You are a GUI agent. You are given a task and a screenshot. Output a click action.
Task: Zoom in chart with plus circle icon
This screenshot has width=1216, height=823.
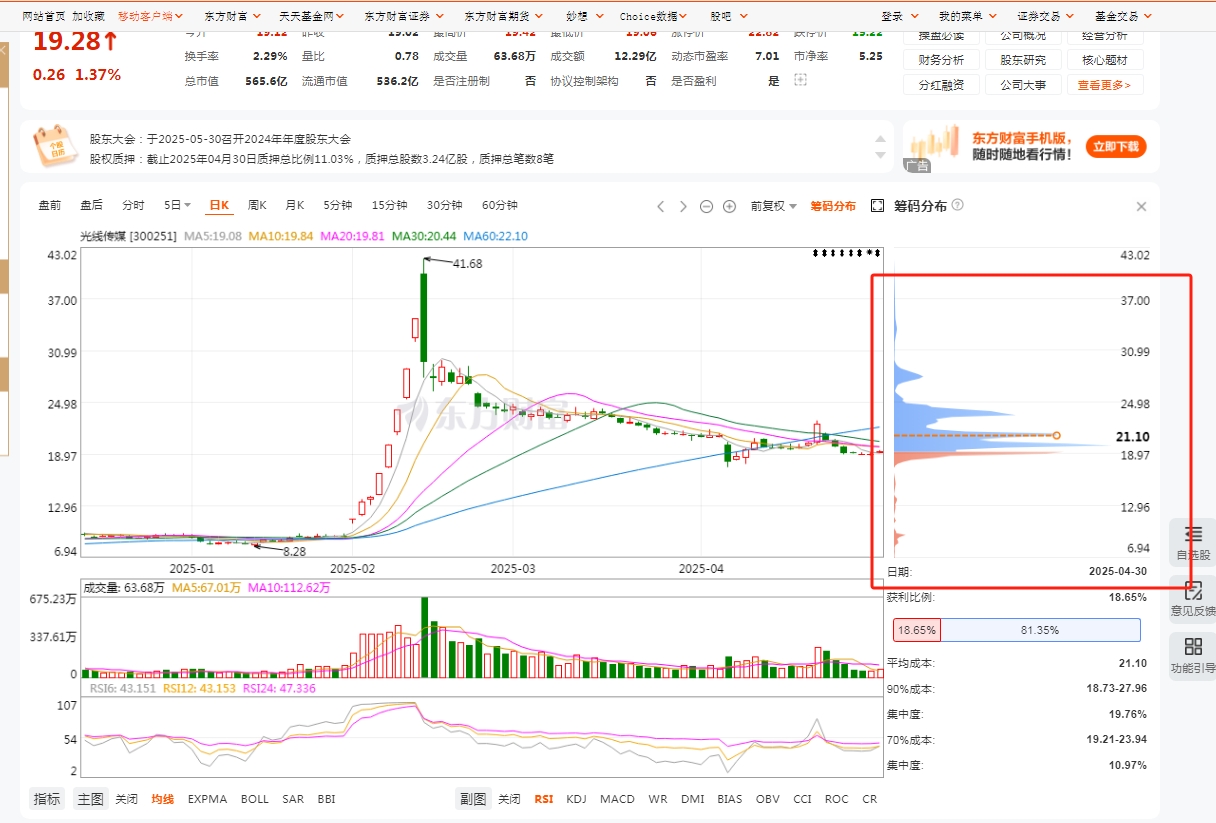(x=729, y=206)
